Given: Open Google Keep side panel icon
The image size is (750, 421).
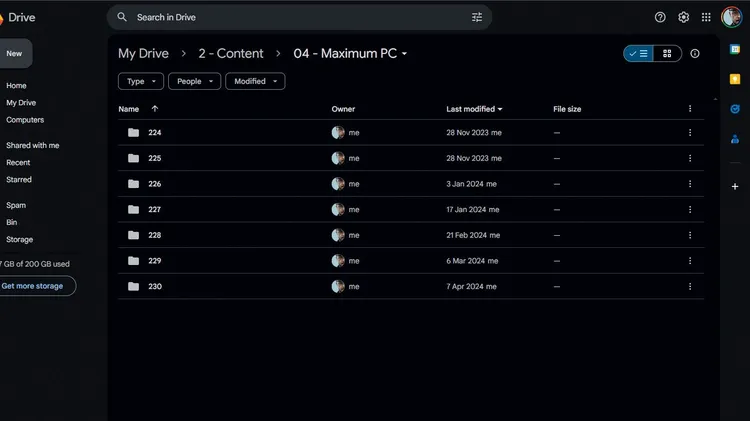Looking at the screenshot, I should pyautogui.click(x=735, y=79).
